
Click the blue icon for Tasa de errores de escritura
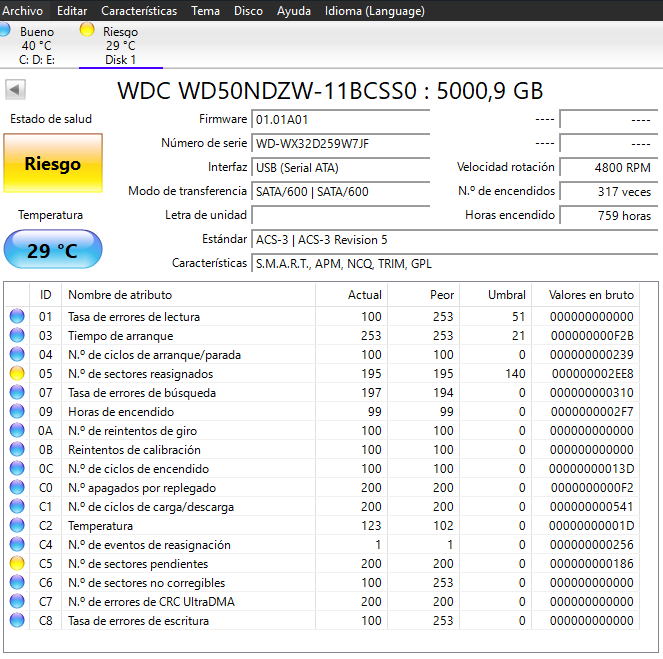(x=17, y=621)
